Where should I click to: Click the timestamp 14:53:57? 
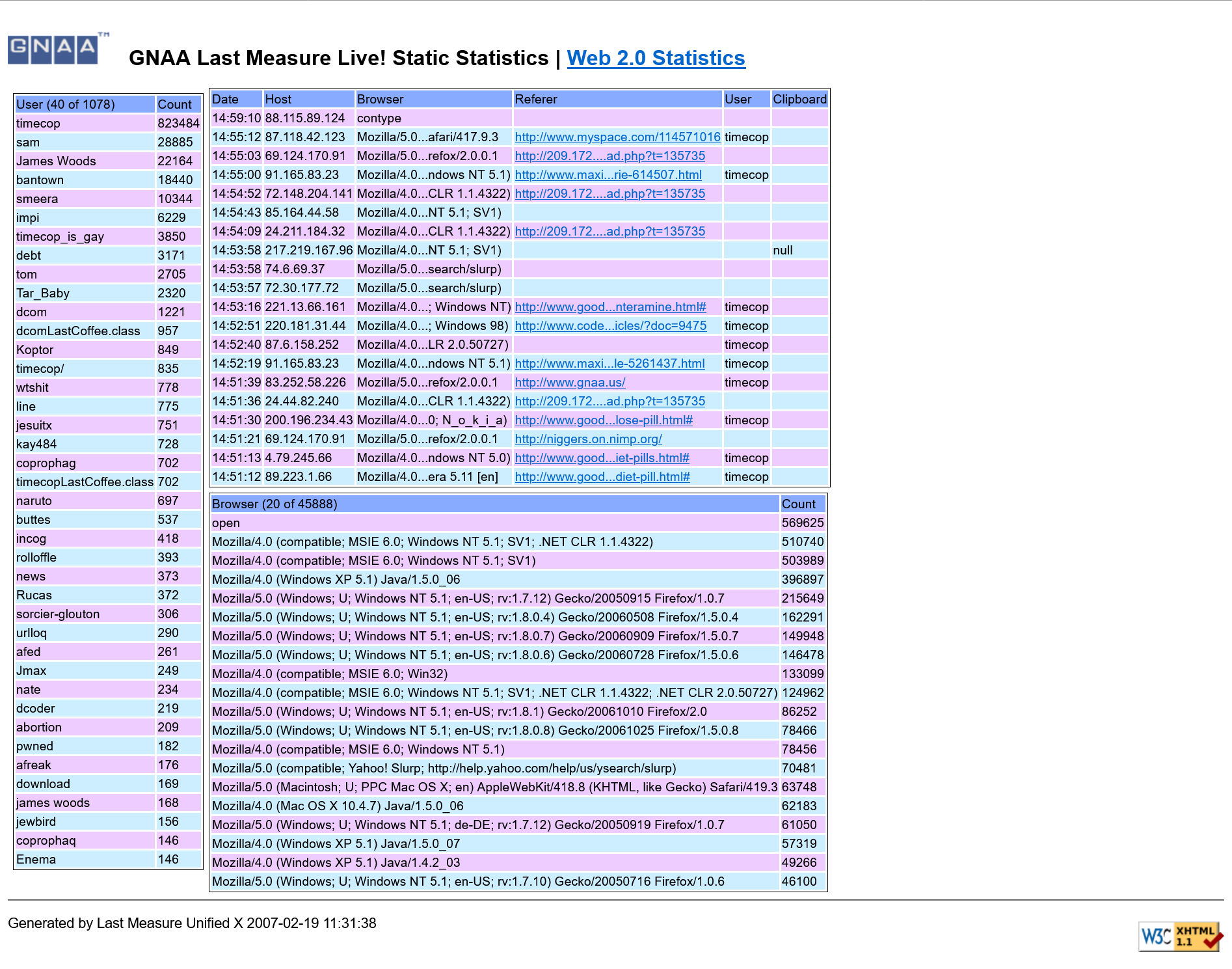coord(236,288)
